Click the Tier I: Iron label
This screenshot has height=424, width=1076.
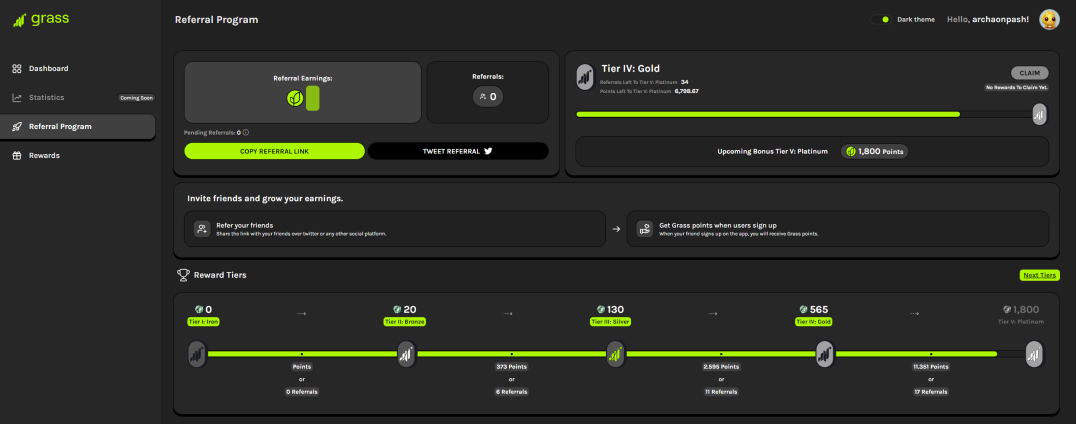203,321
